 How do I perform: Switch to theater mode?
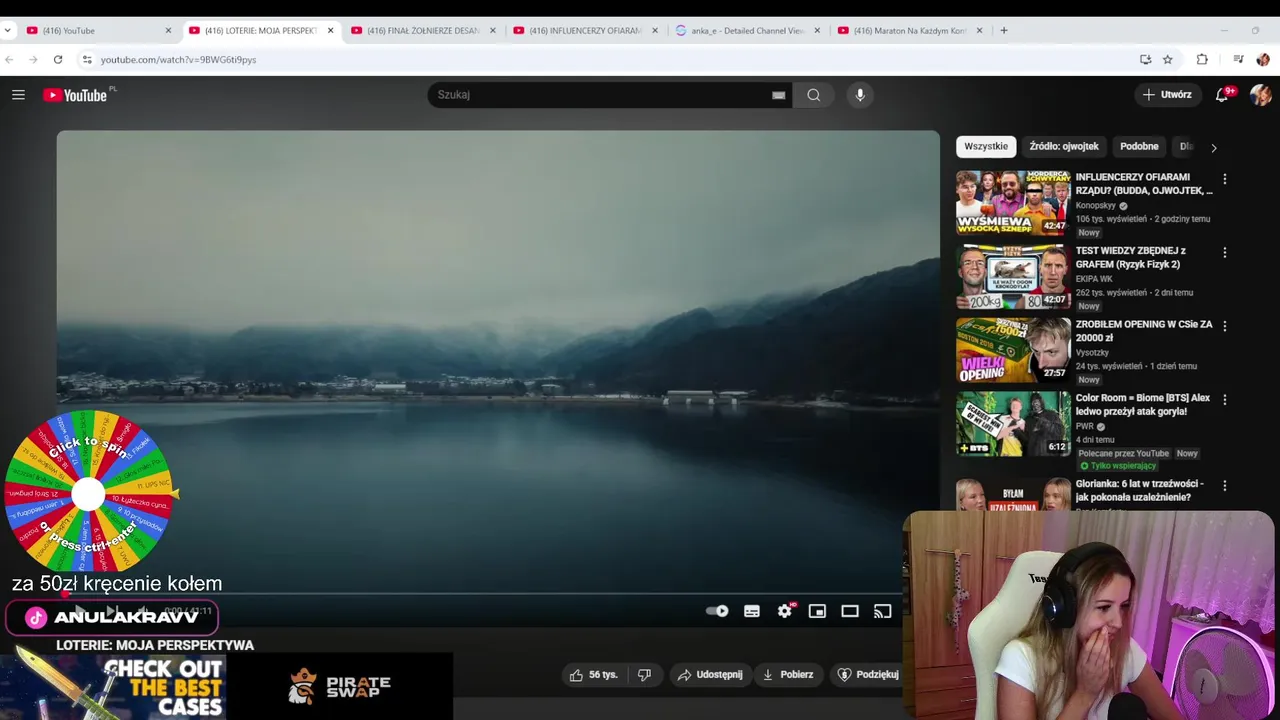pos(850,611)
